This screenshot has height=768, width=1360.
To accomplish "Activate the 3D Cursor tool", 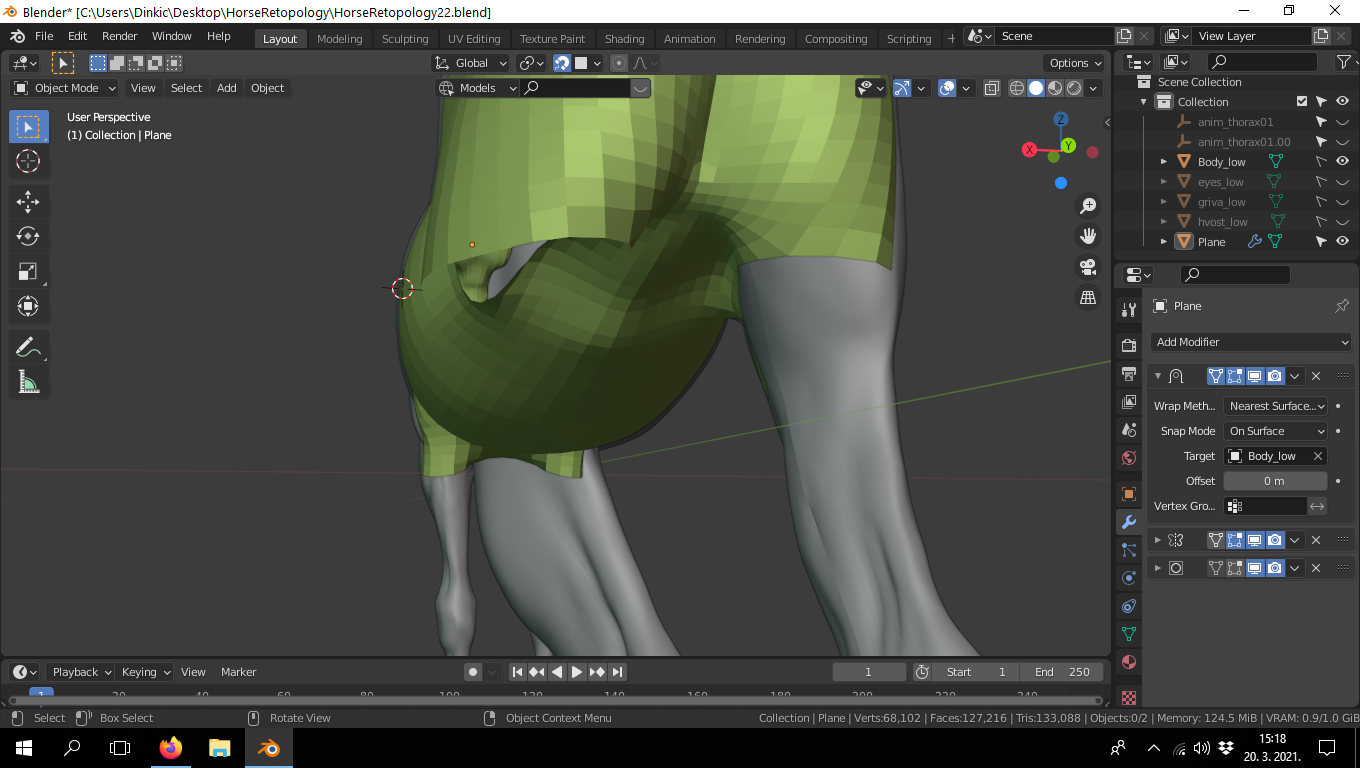I will point(28,161).
